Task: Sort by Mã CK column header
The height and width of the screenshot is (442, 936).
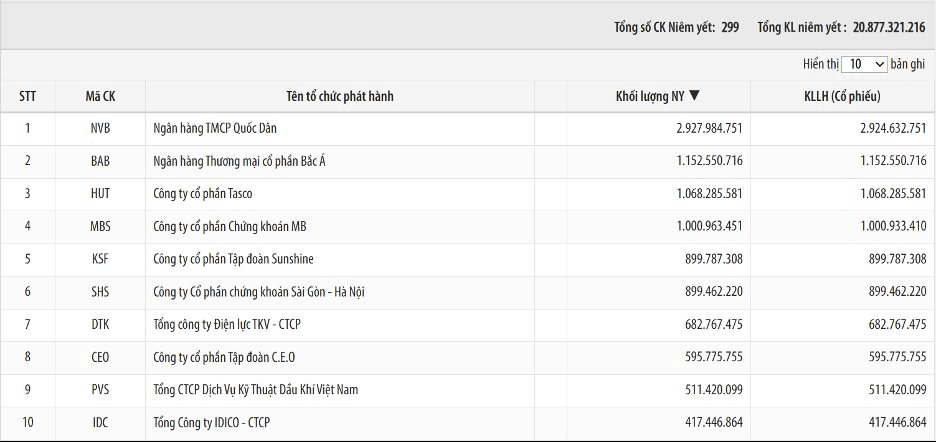Action: 100,96
